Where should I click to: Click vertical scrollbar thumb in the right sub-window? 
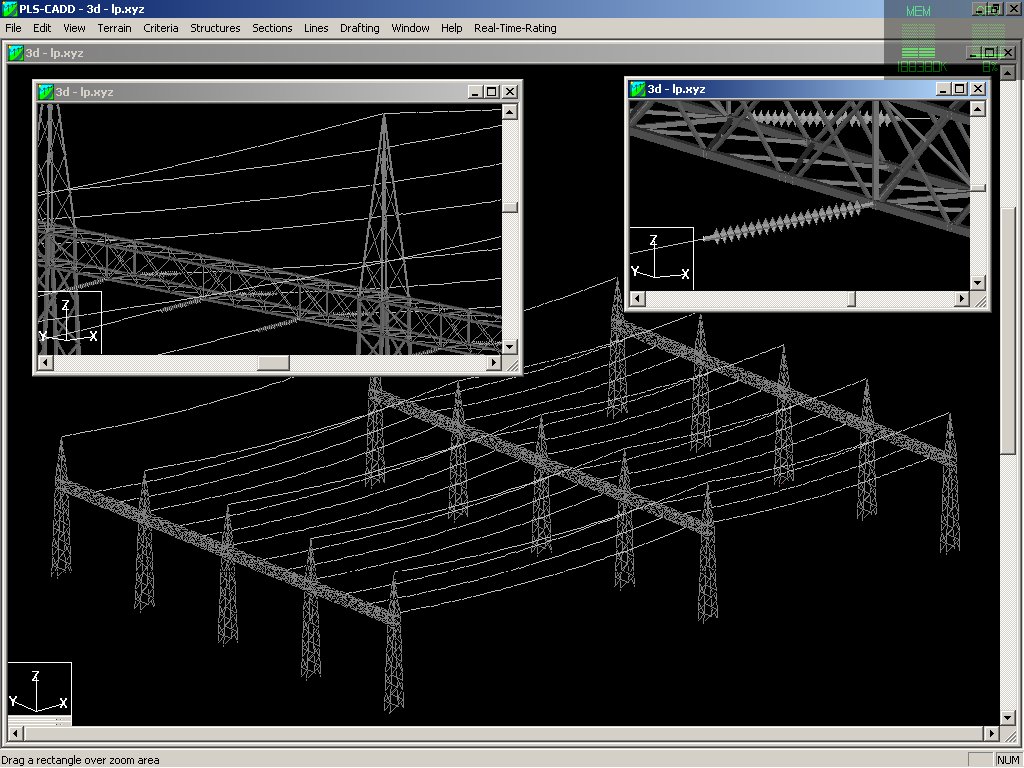point(977,188)
